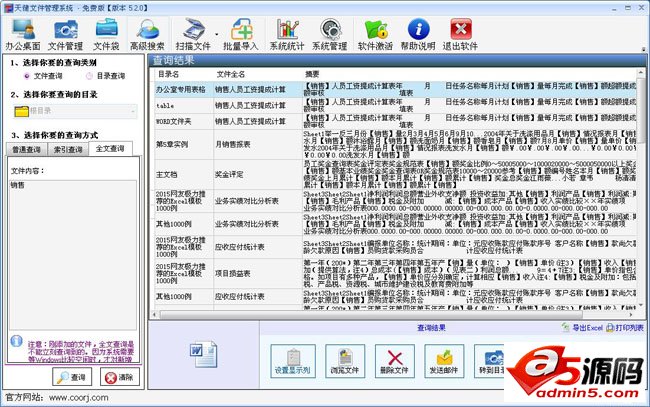Screen dimensions: 650x407
Task: Click 打印列表 print list link
Action: [x=625, y=327]
